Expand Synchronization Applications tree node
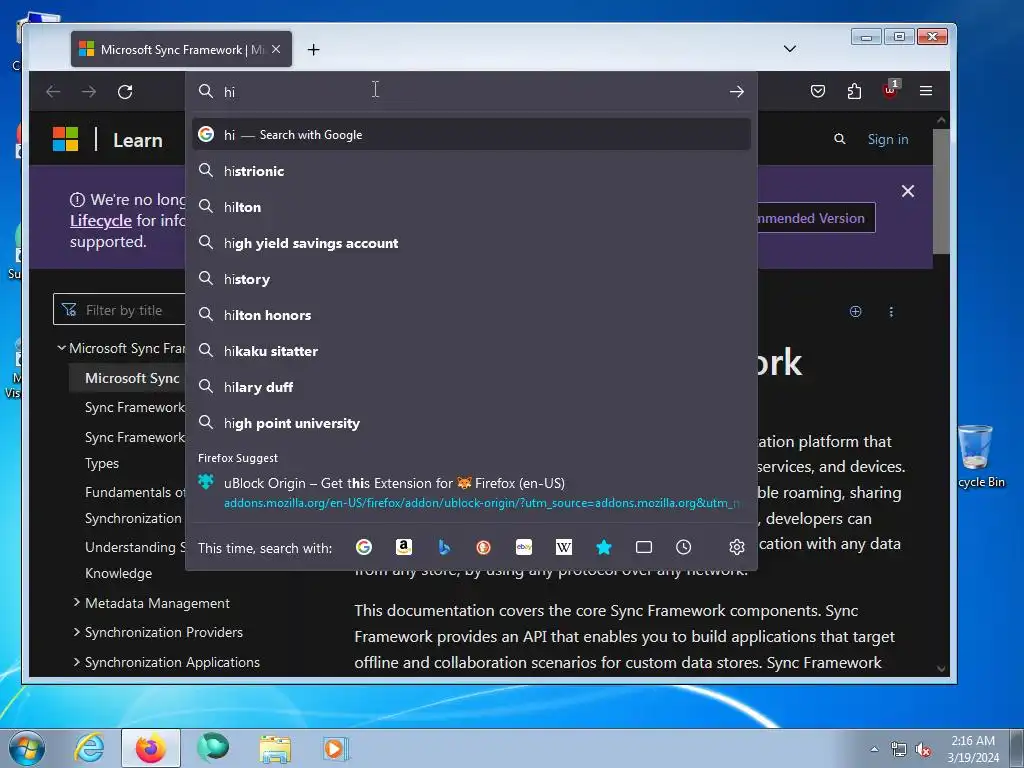1024x768 pixels. [76, 662]
